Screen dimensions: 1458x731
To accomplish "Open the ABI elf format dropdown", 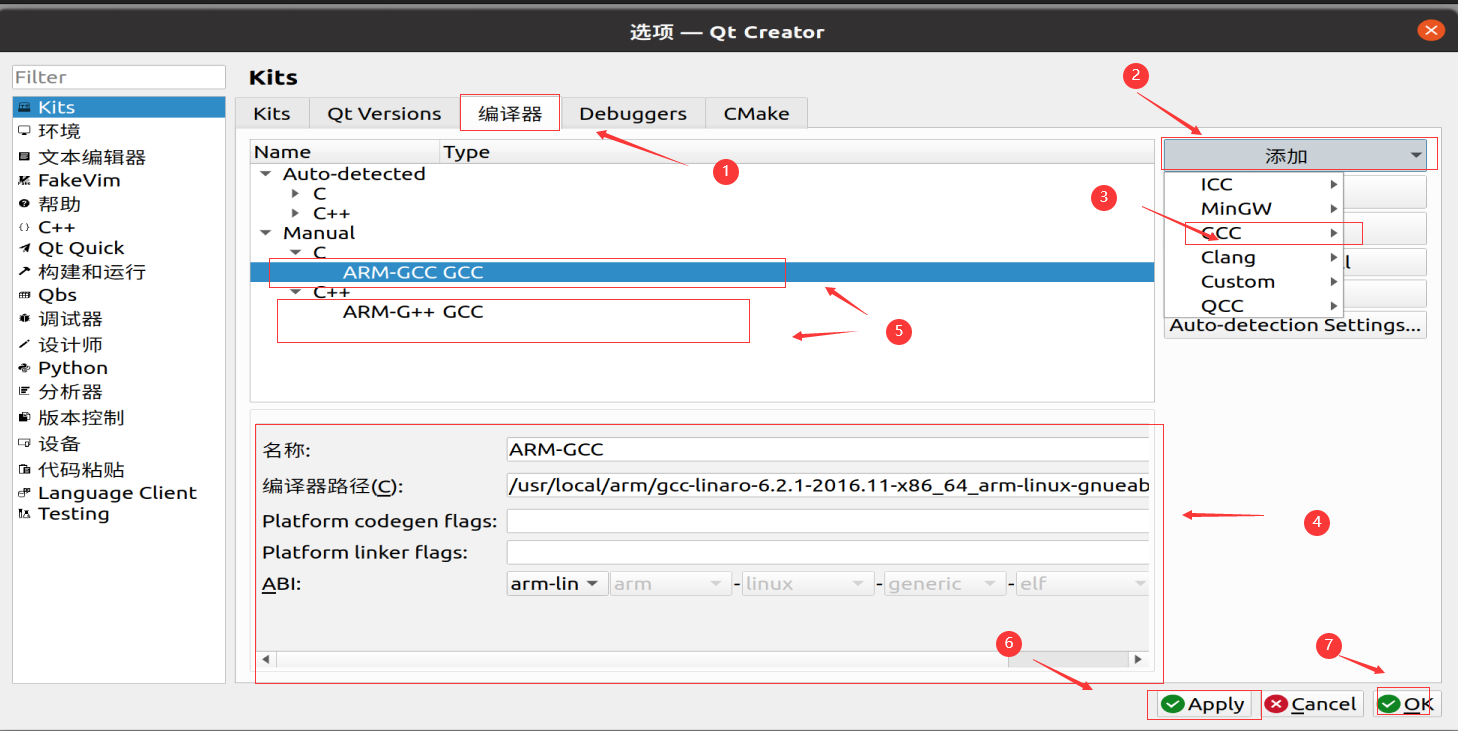I will pos(1082,584).
